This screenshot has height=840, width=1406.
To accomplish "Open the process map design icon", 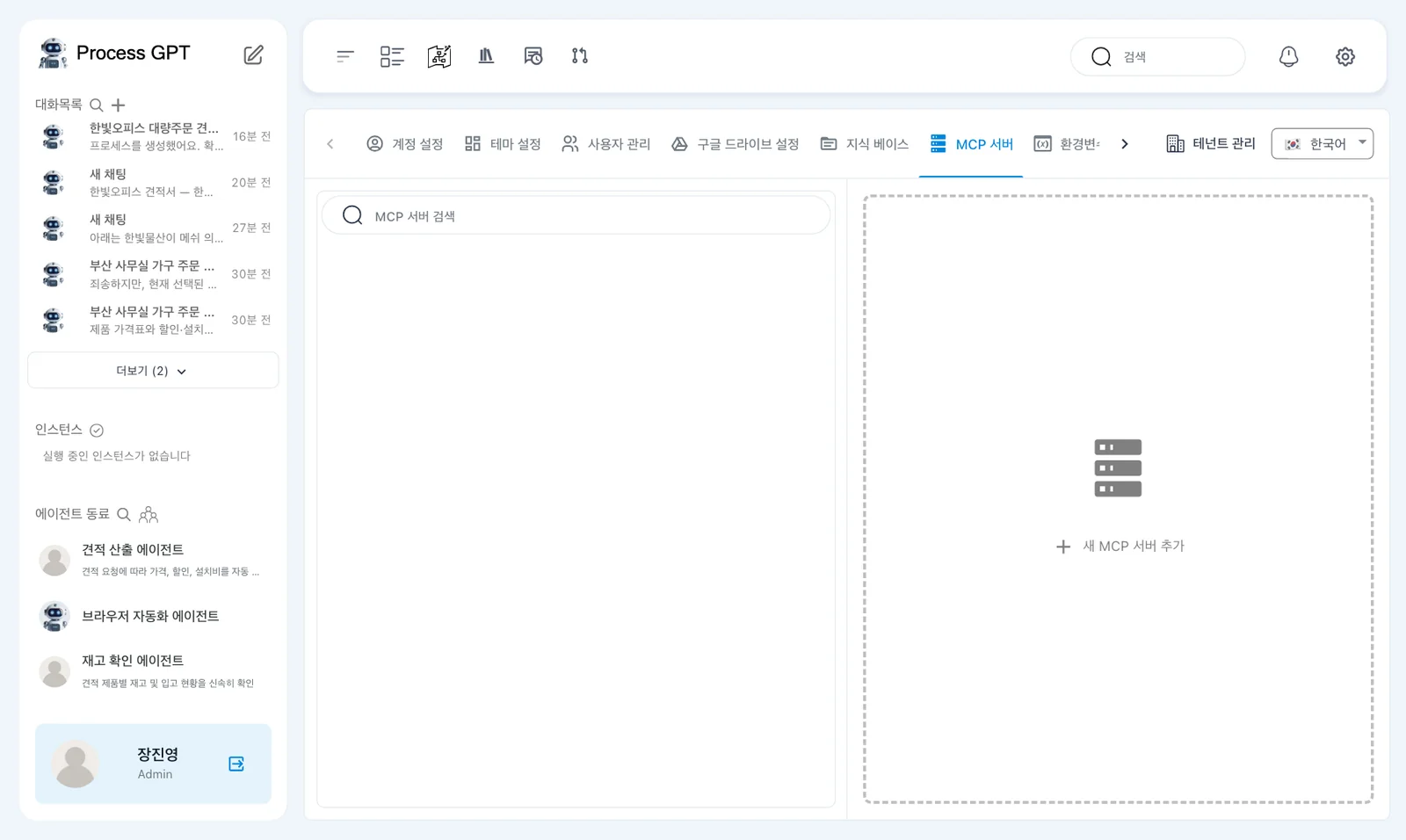I will pos(439,56).
